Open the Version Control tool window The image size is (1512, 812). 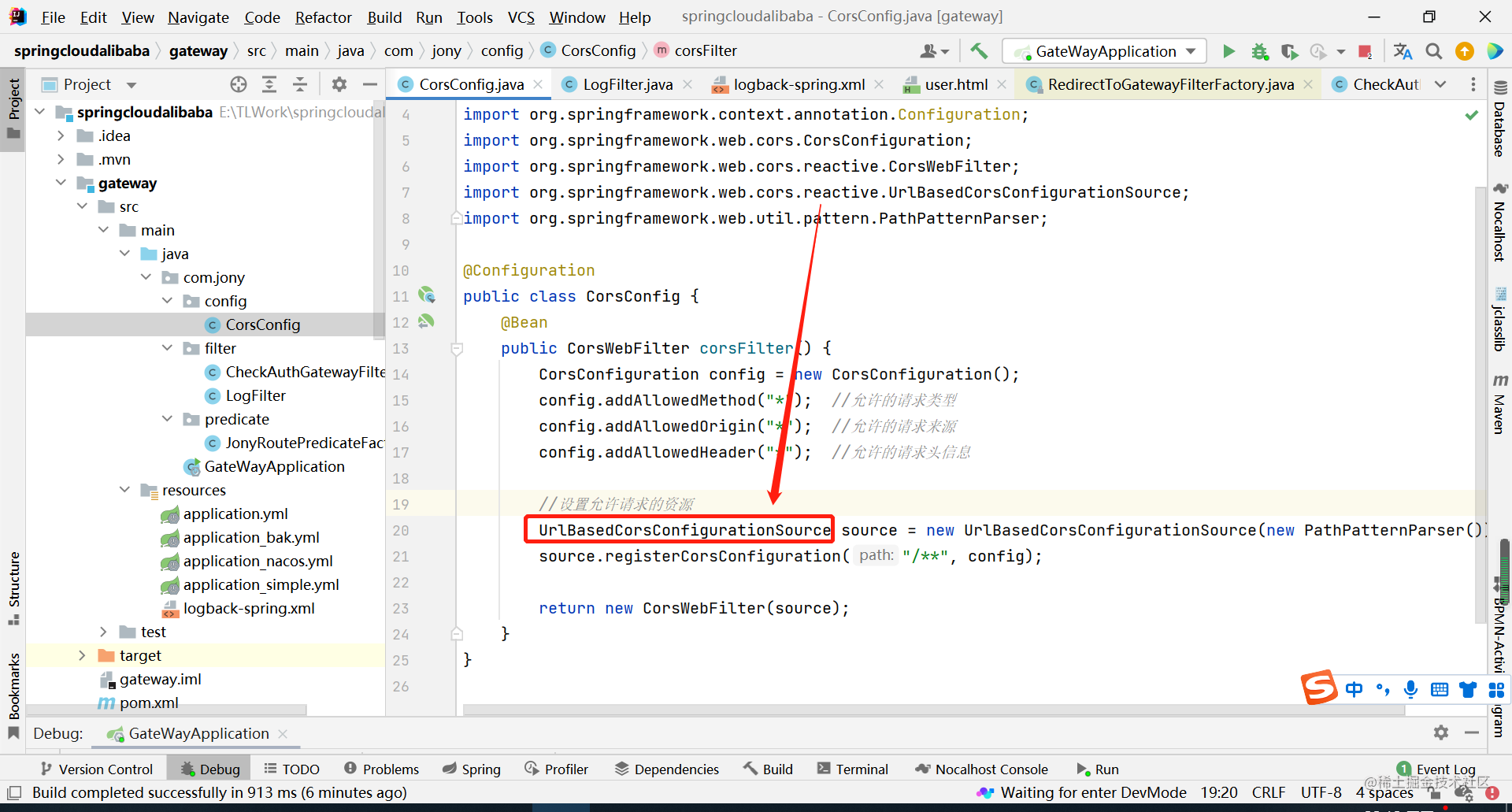pyautogui.click(x=97, y=769)
